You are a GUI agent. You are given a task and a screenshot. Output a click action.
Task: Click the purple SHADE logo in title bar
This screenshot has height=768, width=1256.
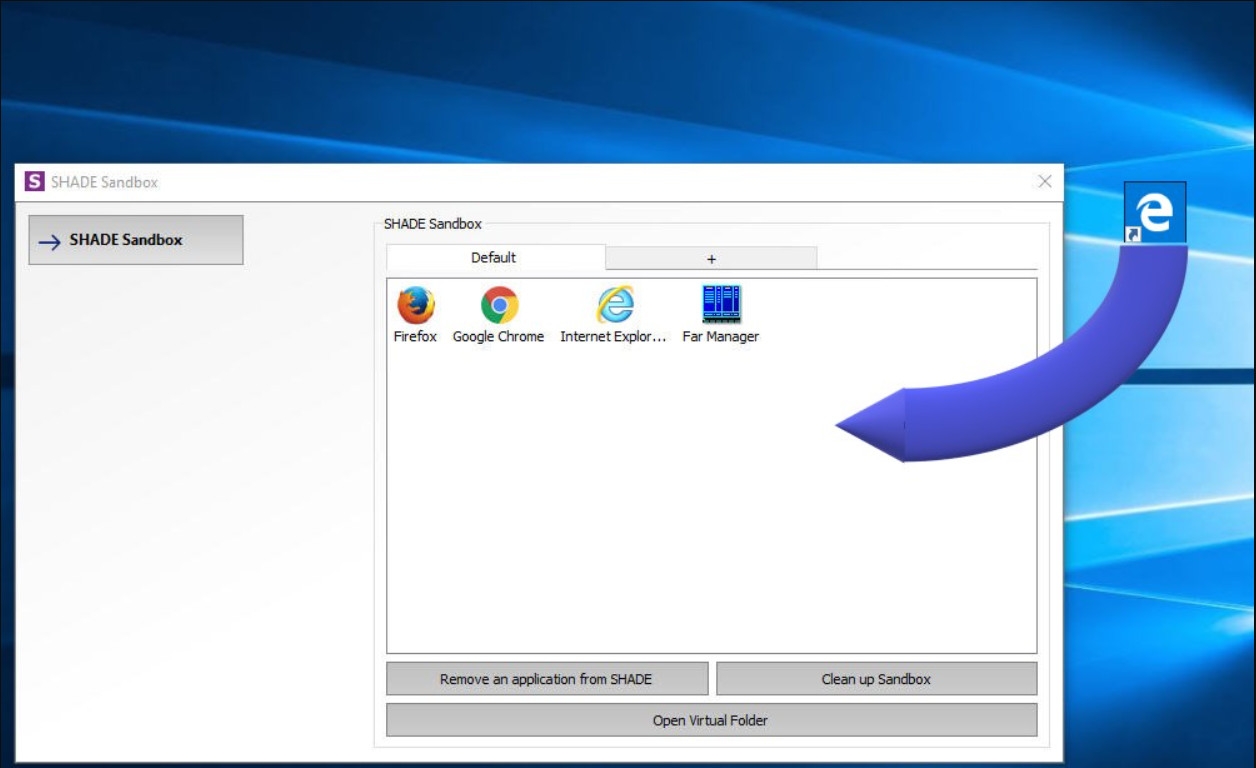click(35, 182)
